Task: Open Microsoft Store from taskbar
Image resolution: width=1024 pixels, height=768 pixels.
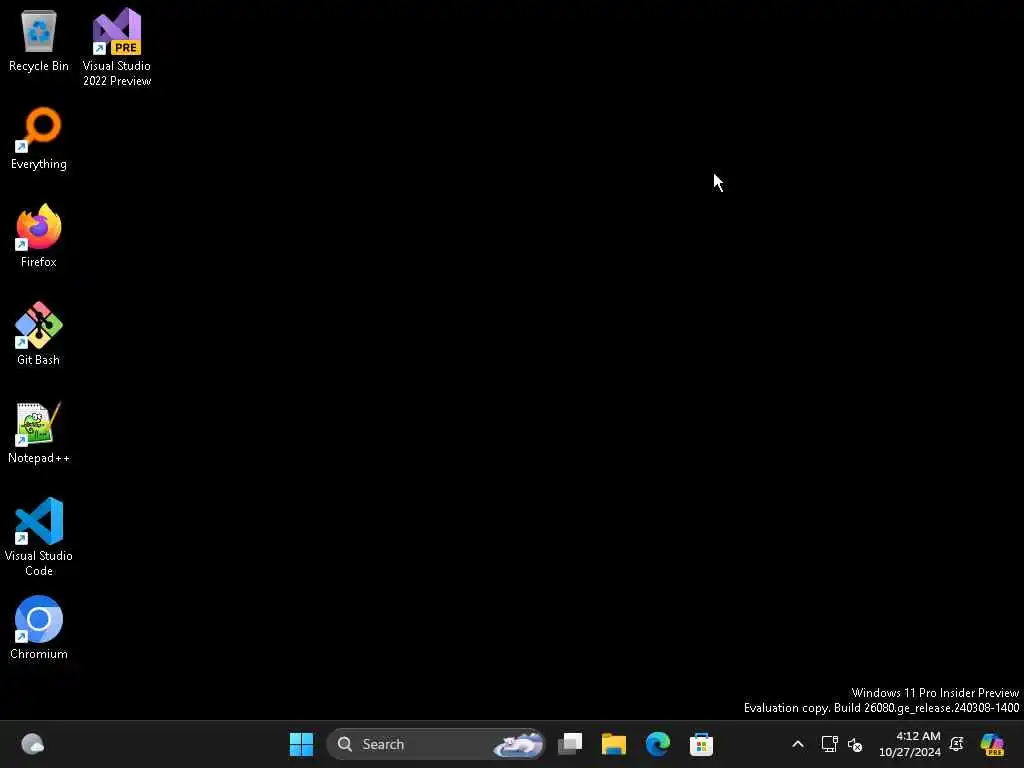Action: click(x=701, y=744)
